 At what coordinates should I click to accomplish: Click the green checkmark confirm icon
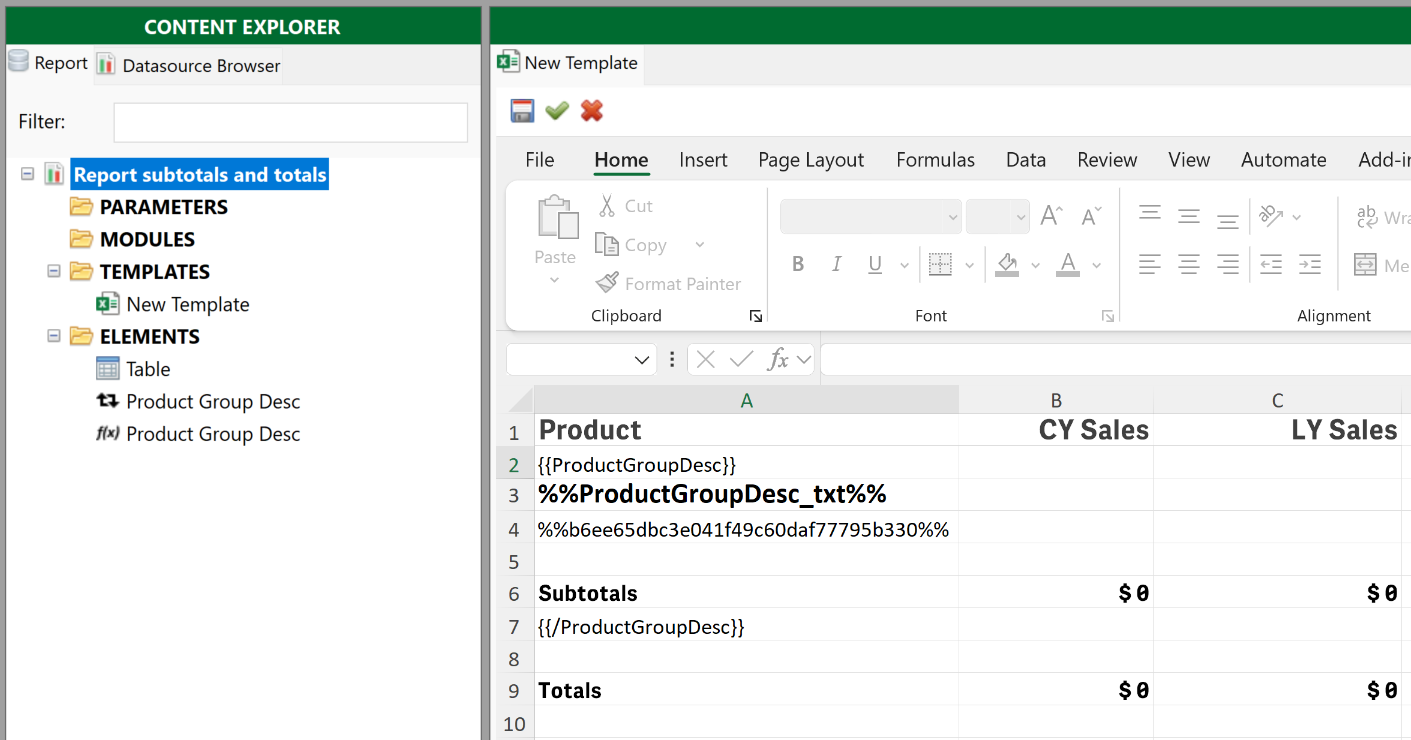point(557,111)
